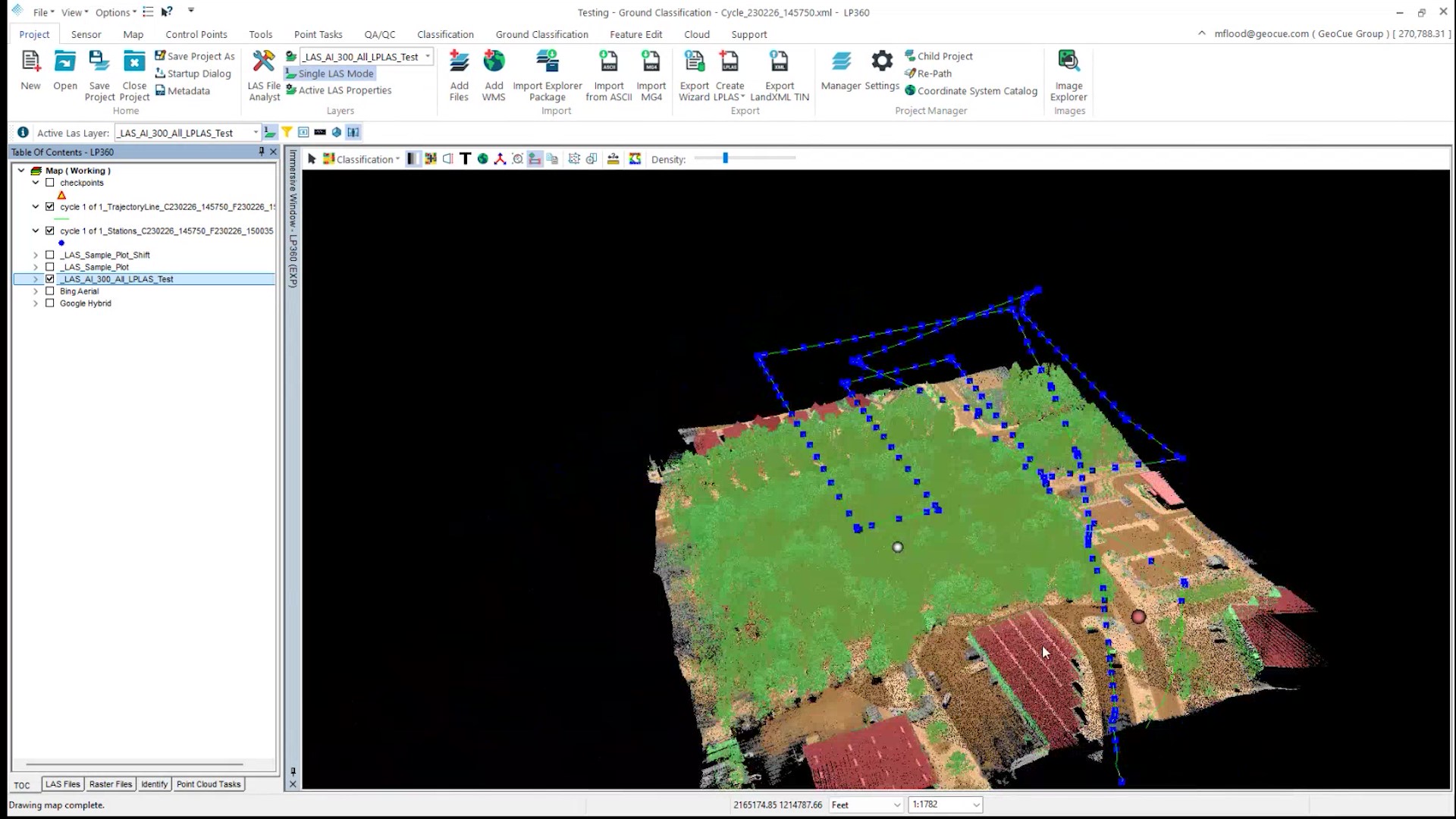Switch to the Ground Classification ribbon tab
1456x819 pixels.
click(541, 34)
